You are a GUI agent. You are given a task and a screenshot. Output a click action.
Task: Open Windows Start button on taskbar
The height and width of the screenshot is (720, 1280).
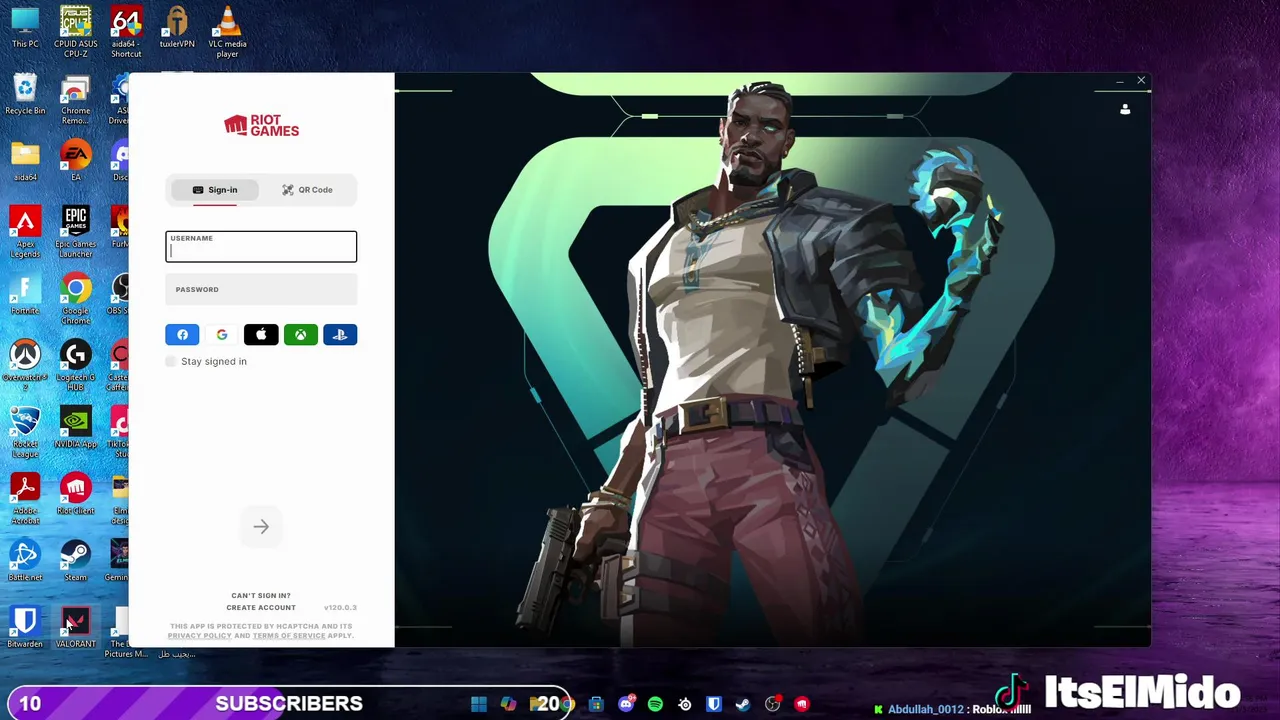tap(479, 705)
